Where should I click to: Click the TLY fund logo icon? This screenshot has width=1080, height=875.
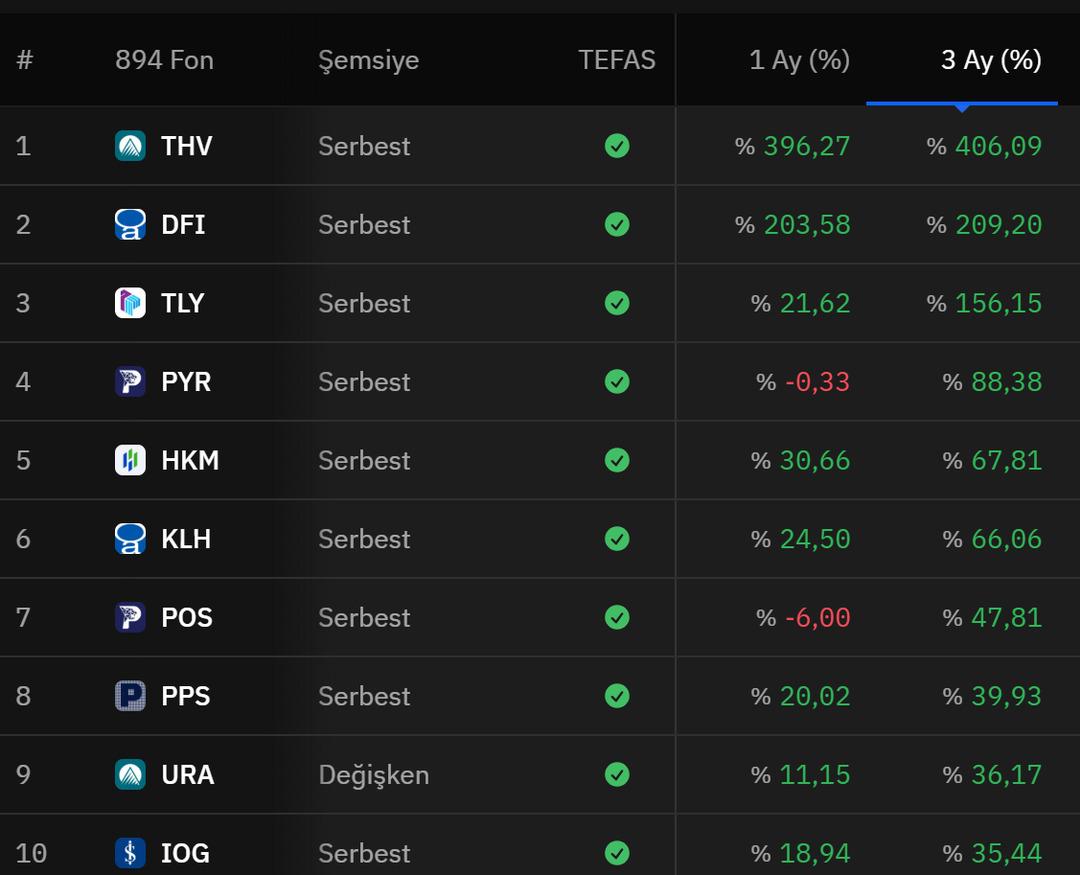(x=130, y=303)
